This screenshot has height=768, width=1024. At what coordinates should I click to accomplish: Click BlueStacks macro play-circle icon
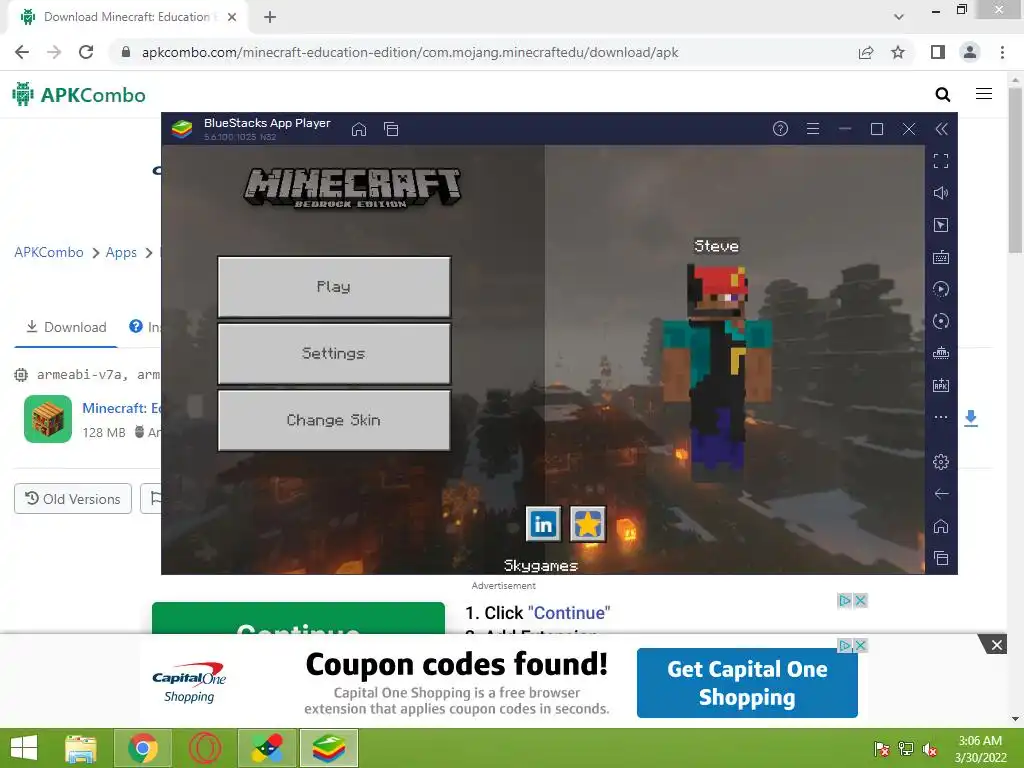pyautogui.click(x=941, y=289)
